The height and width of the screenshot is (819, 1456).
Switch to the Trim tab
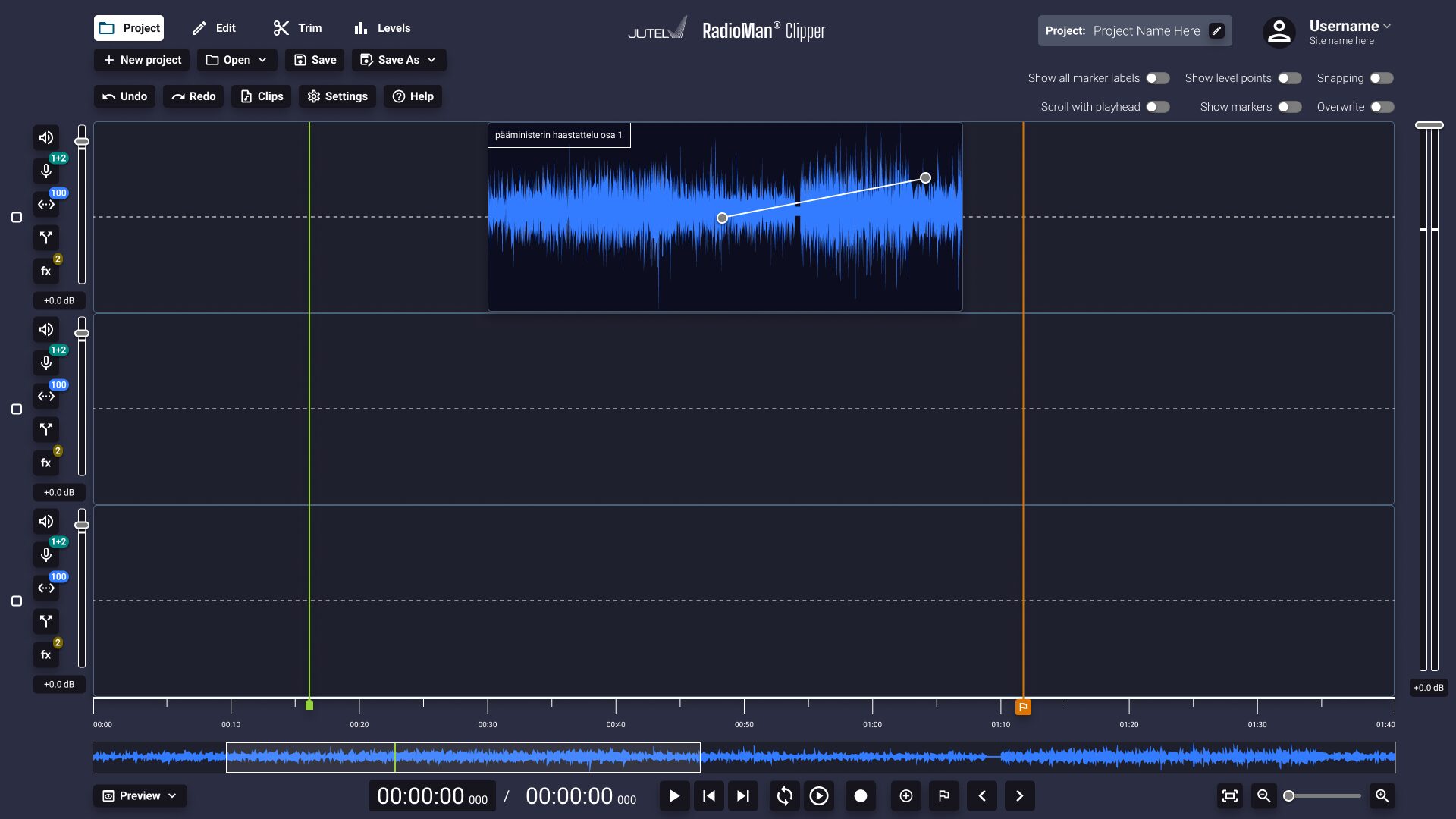(298, 28)
